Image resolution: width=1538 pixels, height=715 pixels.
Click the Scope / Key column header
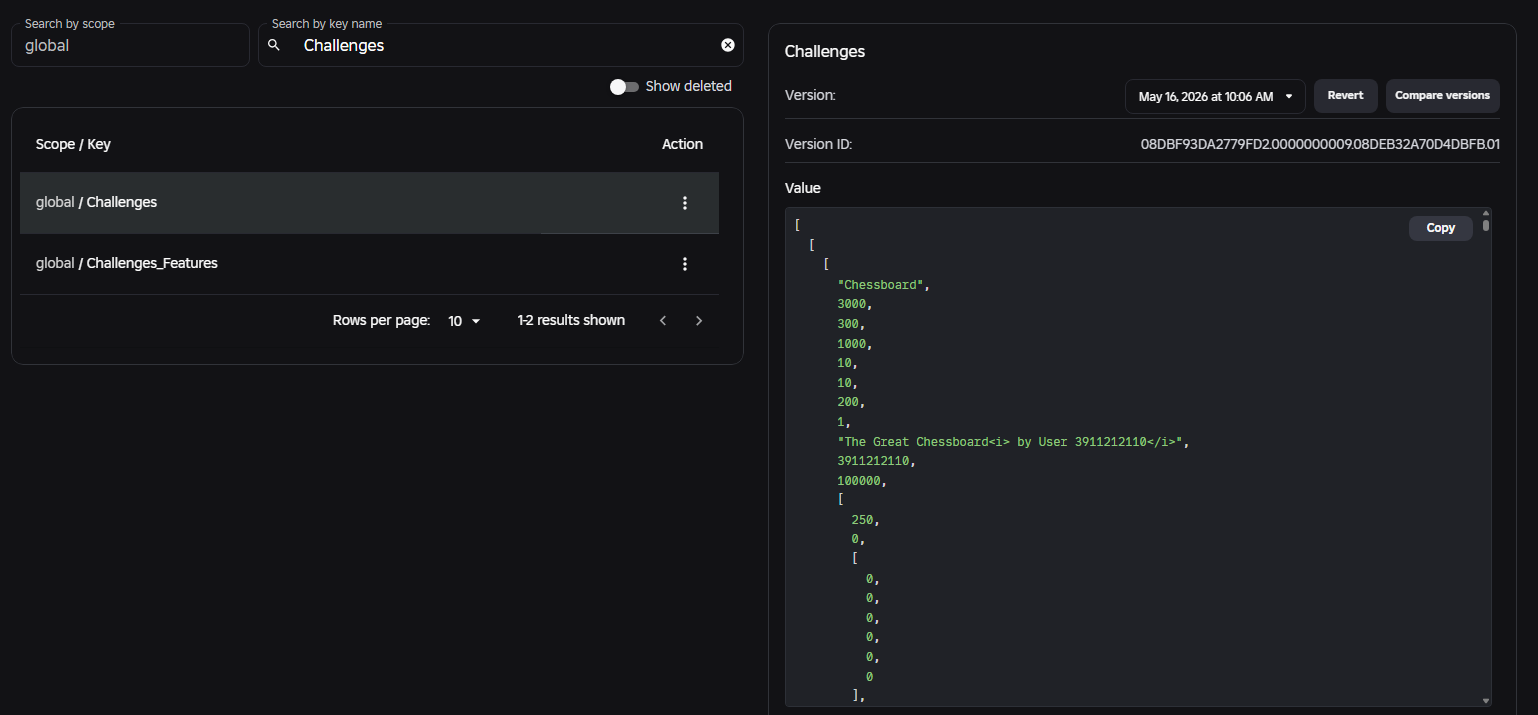73,144
